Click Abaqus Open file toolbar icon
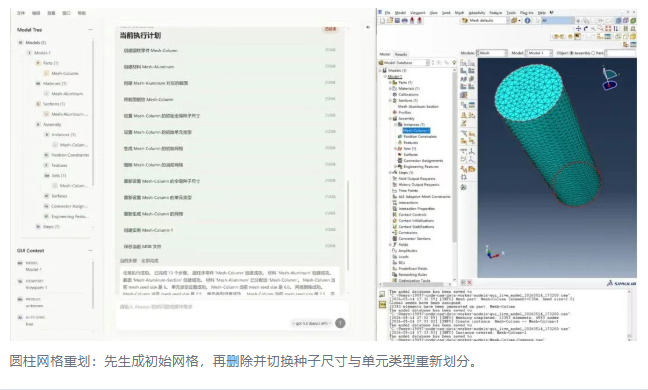The height and width of the screenshot is (390, 648). (390, 20)
